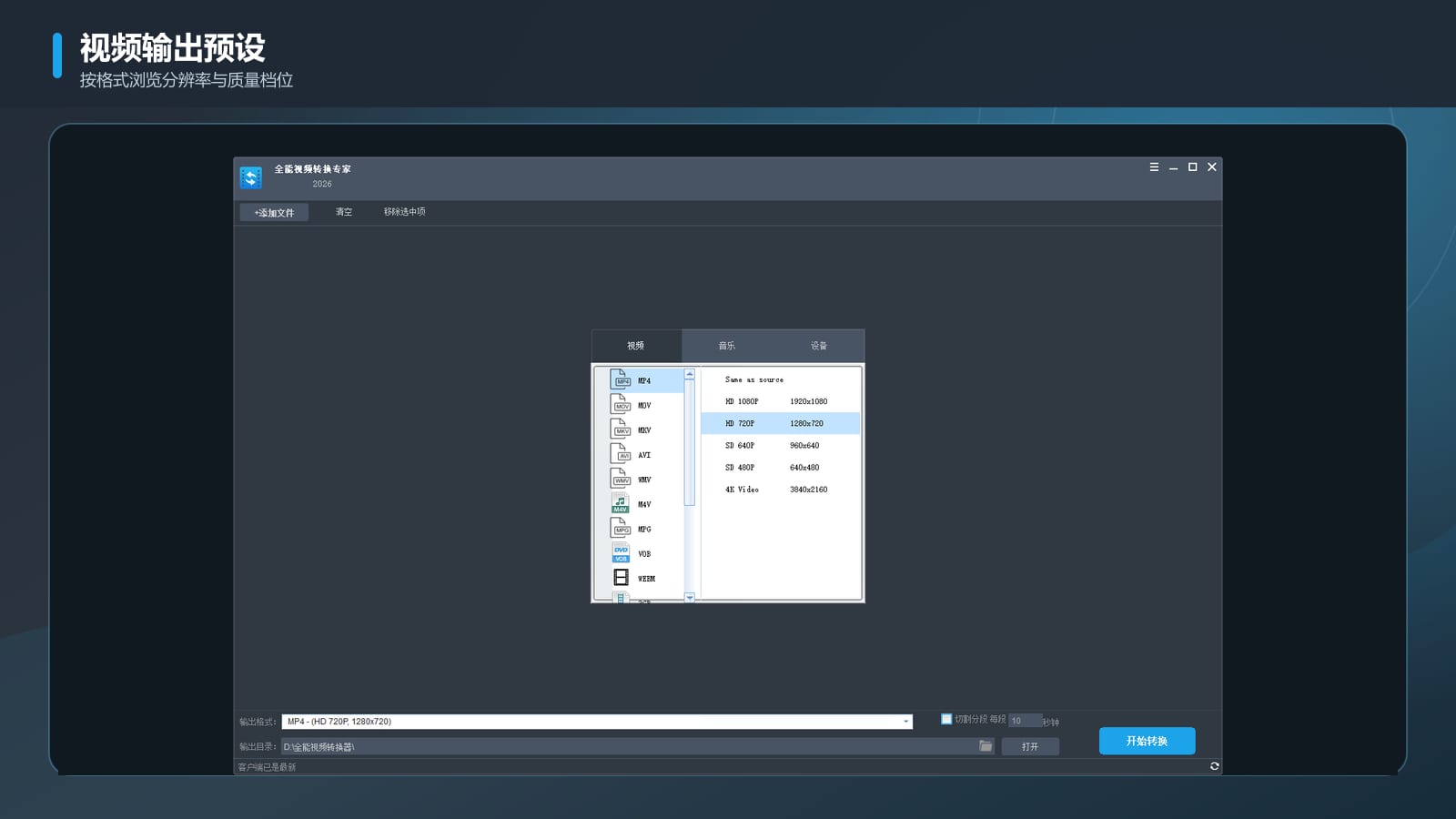Screen dimensions: 1456x819
Task: Switch to the 音乐 tab
Action: point(727,346)
